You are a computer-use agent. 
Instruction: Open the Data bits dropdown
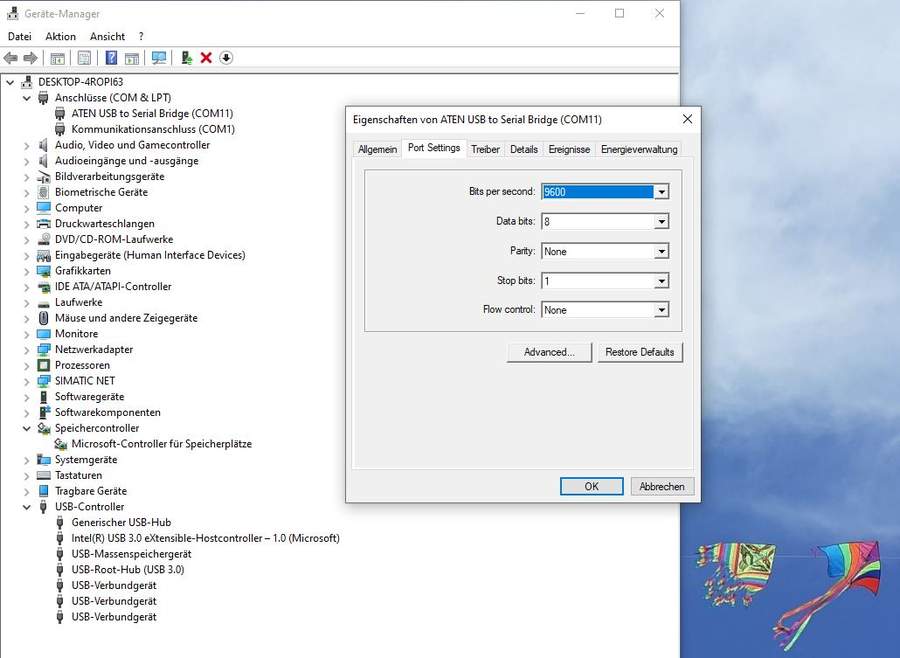click(x=661, y=222)
